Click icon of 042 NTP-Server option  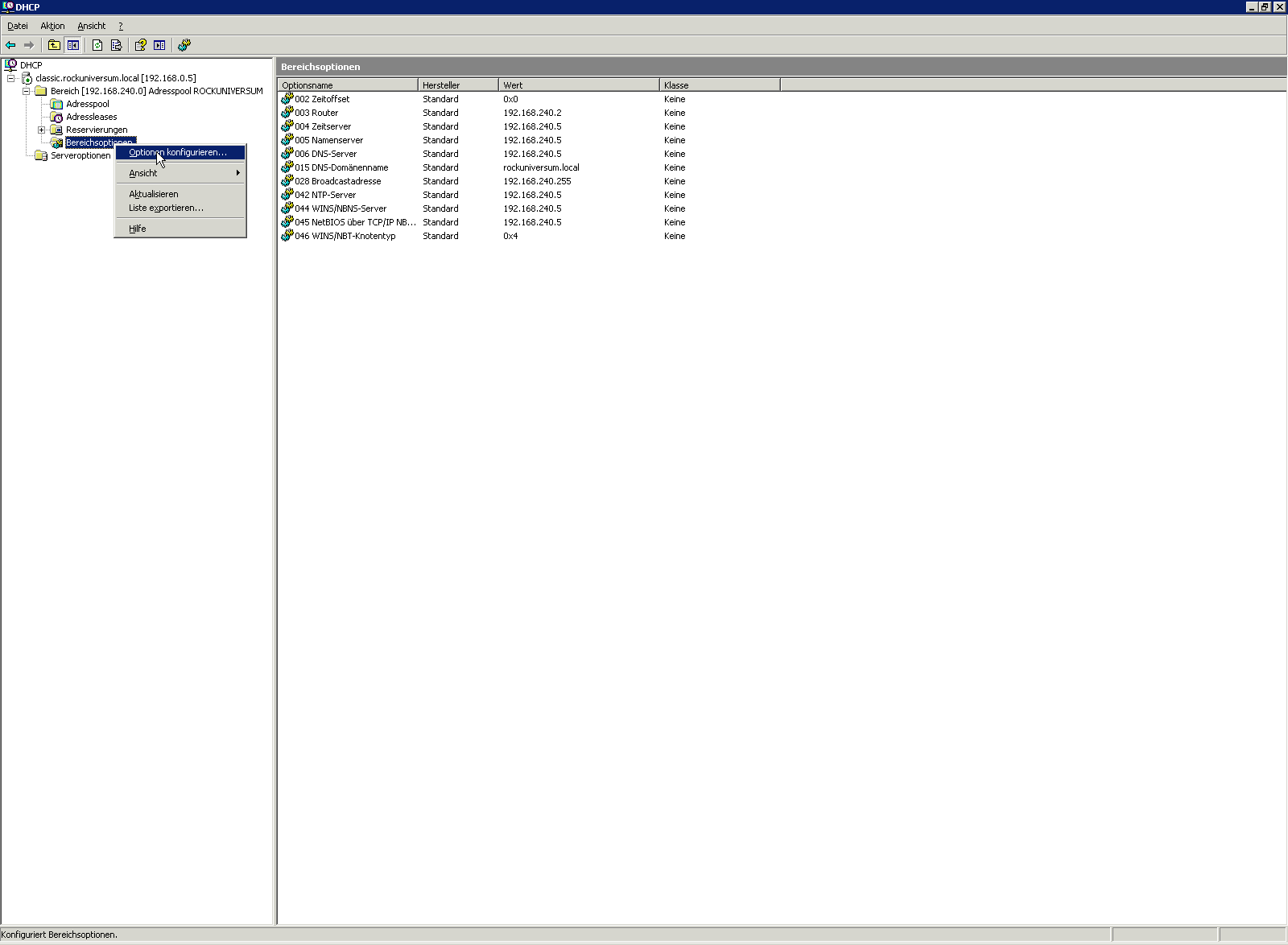click(287, 194)
